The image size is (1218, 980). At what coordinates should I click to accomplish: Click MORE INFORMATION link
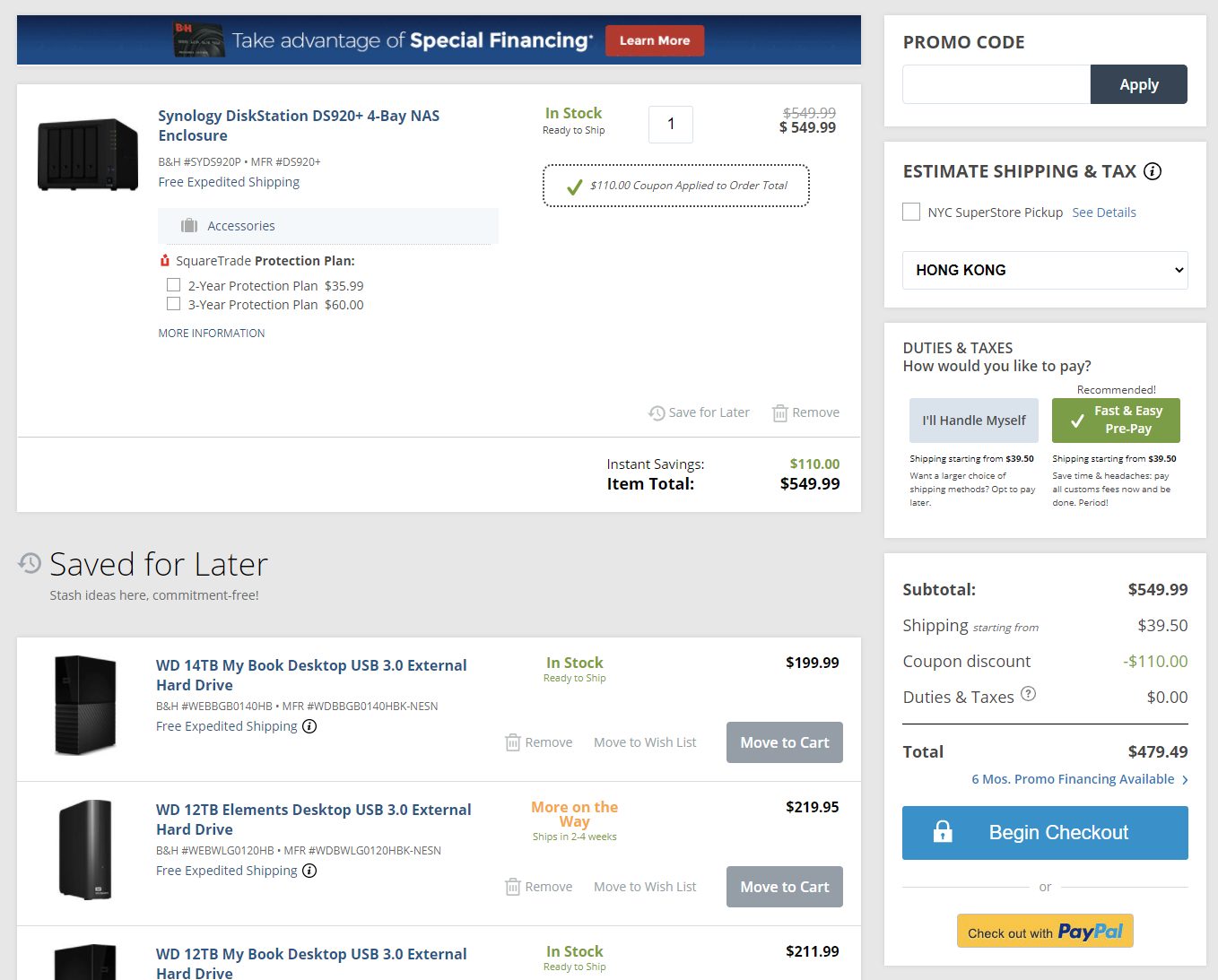pyautogui.click(x=212, y=333)
